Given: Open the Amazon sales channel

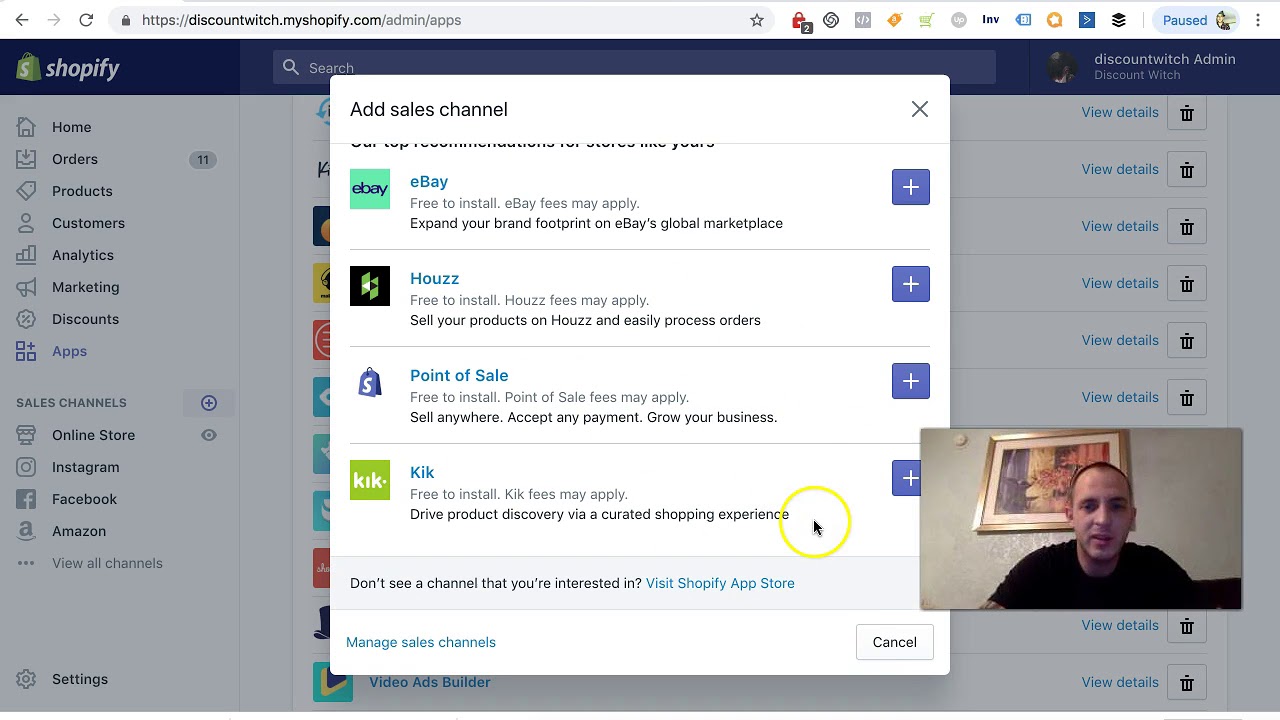Looking at the screenshot, I should point(79,531).
